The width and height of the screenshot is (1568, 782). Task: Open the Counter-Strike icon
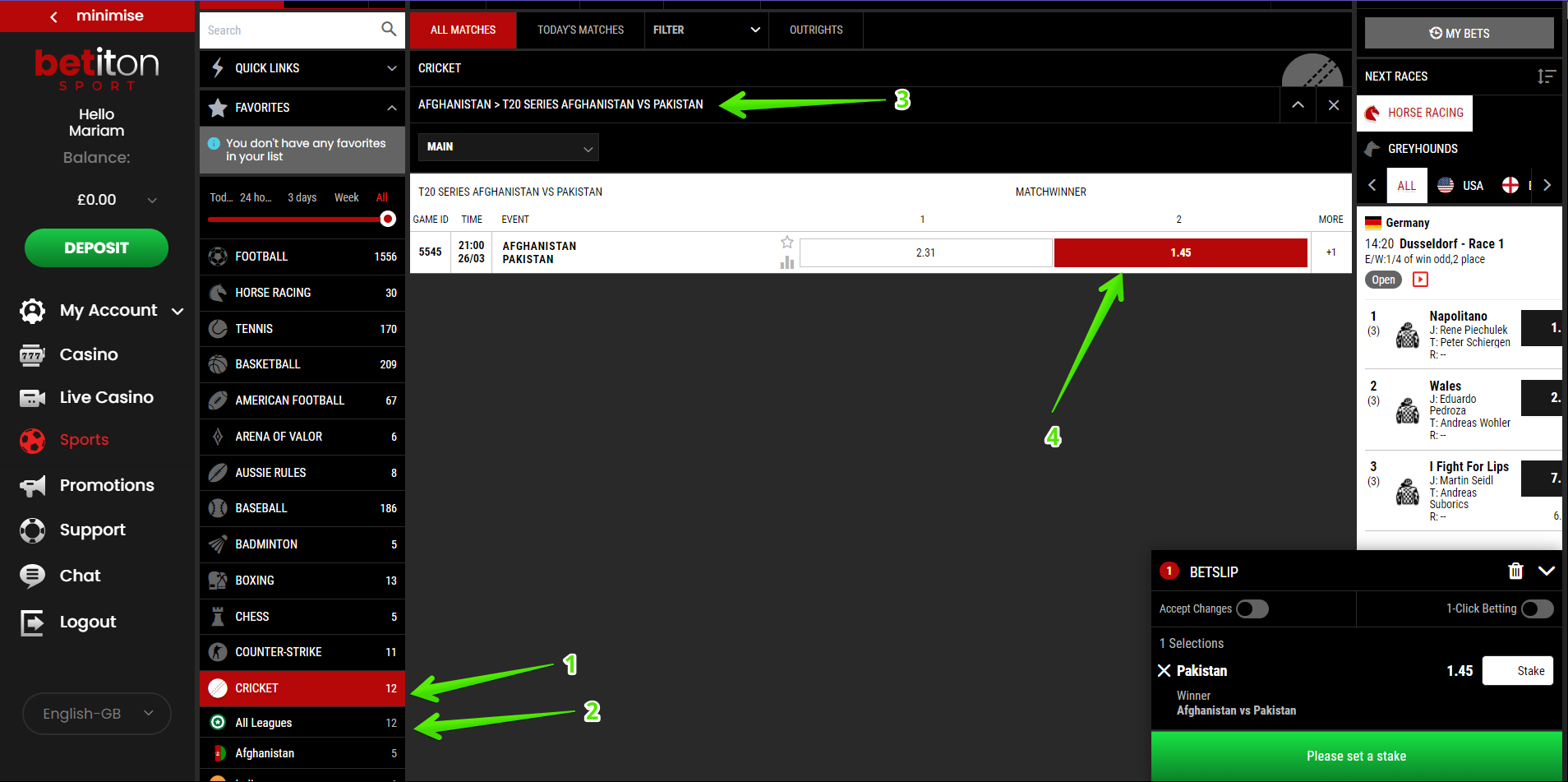coord(218,652)
